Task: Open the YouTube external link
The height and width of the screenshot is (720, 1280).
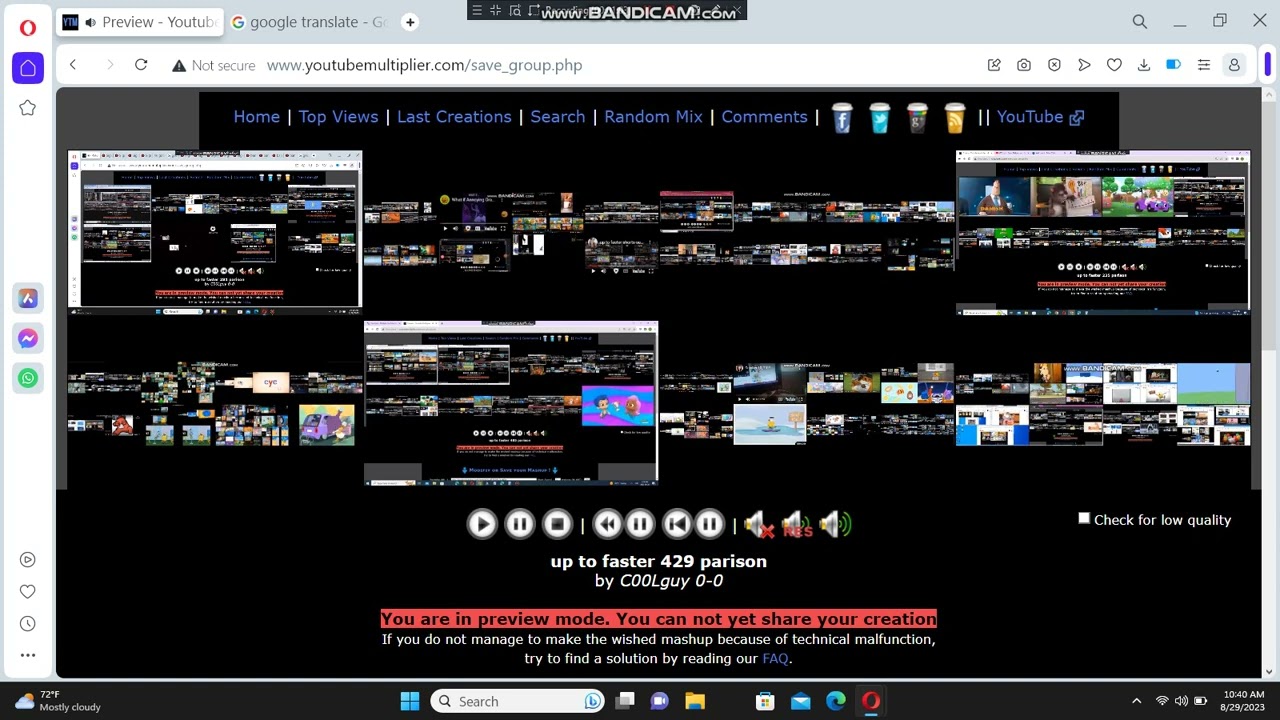Action: click(1040, 117)
